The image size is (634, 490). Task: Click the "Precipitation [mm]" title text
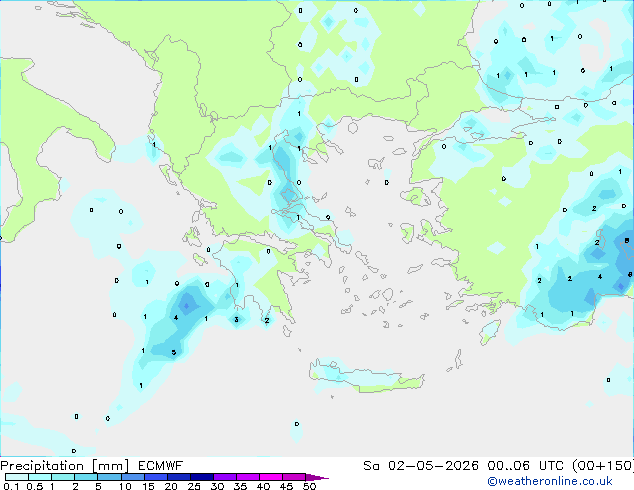(x=65, y=466)
